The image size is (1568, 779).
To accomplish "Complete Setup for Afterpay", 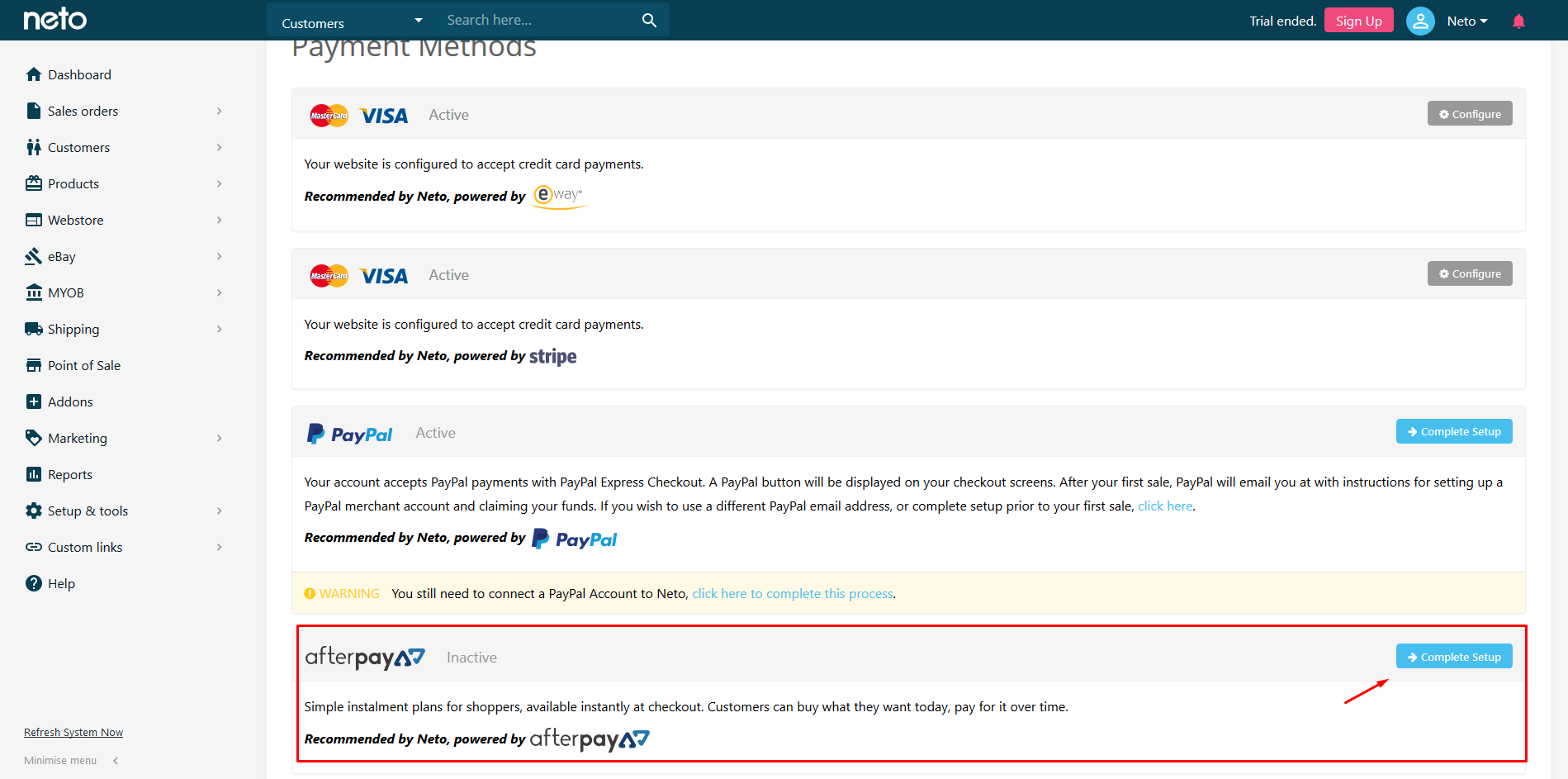I will click(1454, 657).
